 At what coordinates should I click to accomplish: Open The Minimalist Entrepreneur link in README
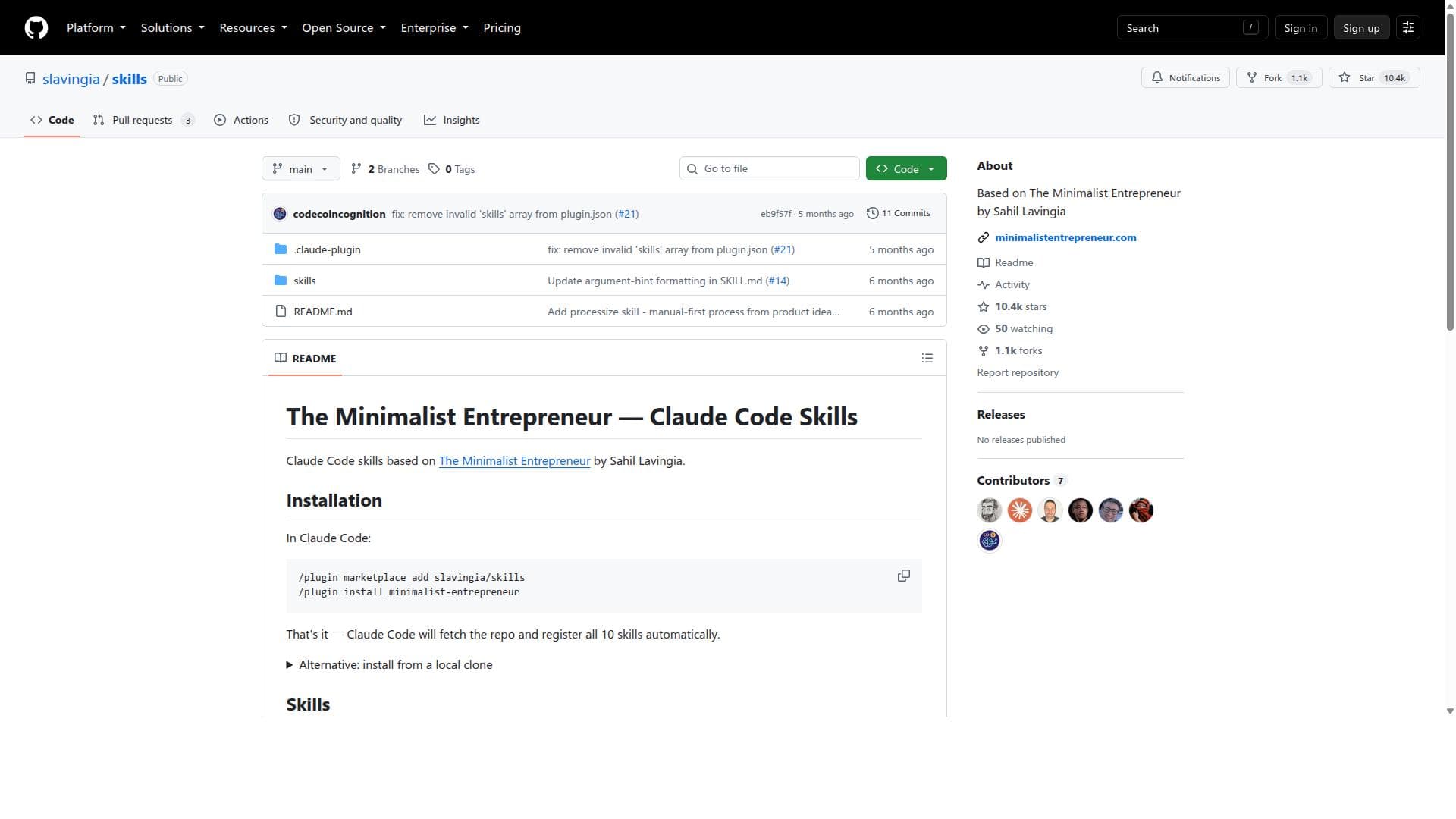[514, 461]
